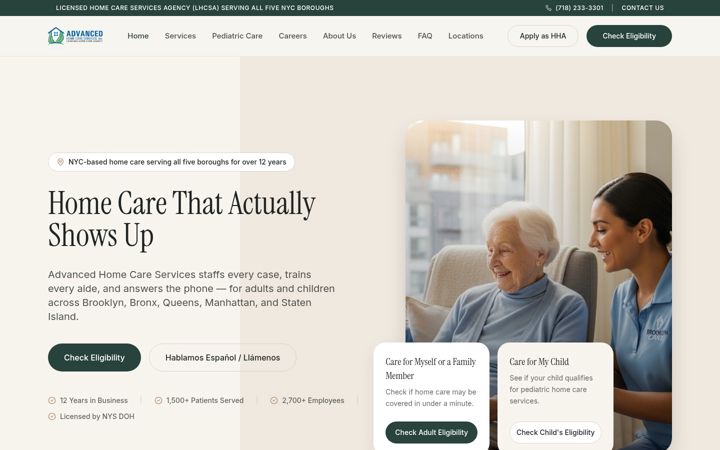Click the 'Home Care That Actually Shows Up' heading

tap(182, 219)
